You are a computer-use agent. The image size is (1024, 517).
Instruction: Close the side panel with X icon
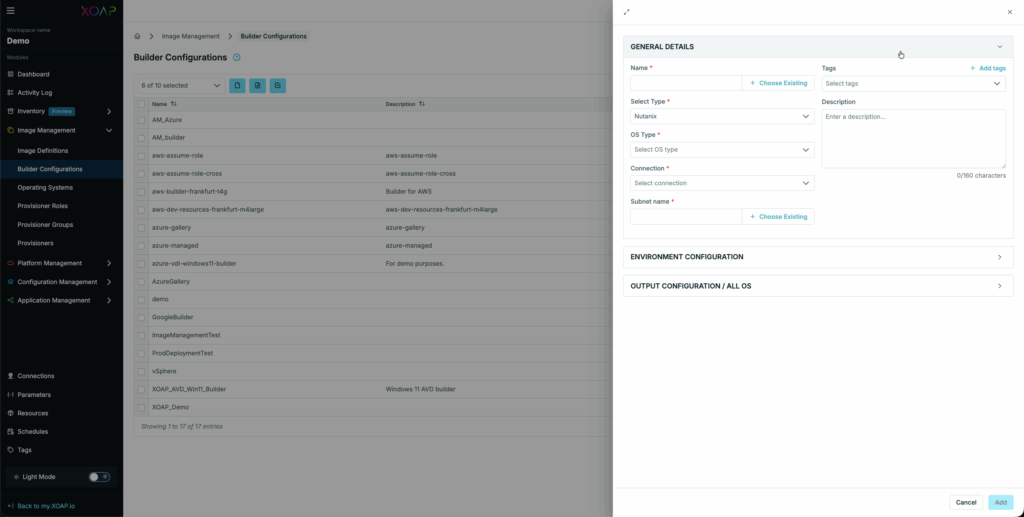(1009, 12)
